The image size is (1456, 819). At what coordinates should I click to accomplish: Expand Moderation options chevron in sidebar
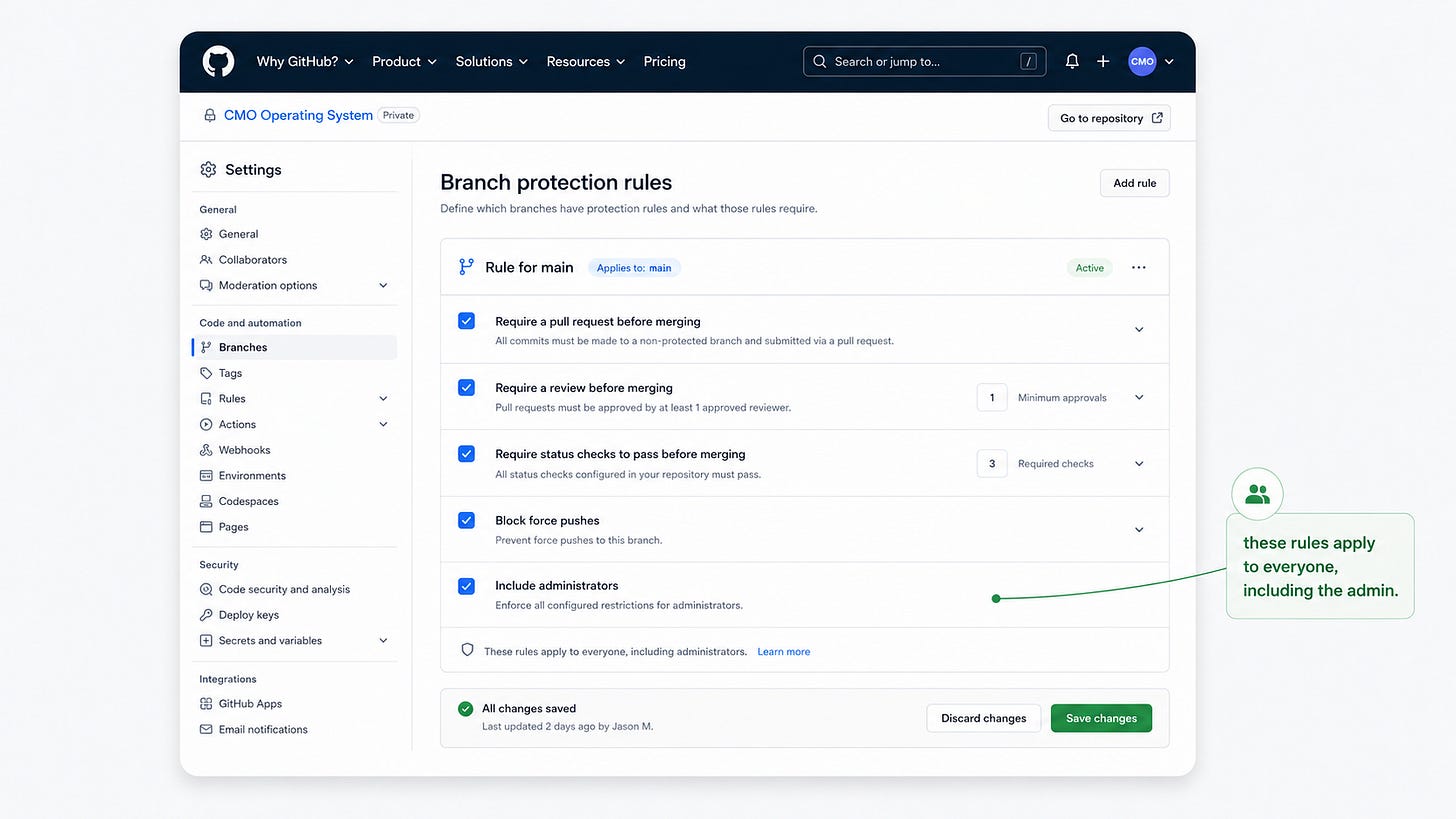383,285
